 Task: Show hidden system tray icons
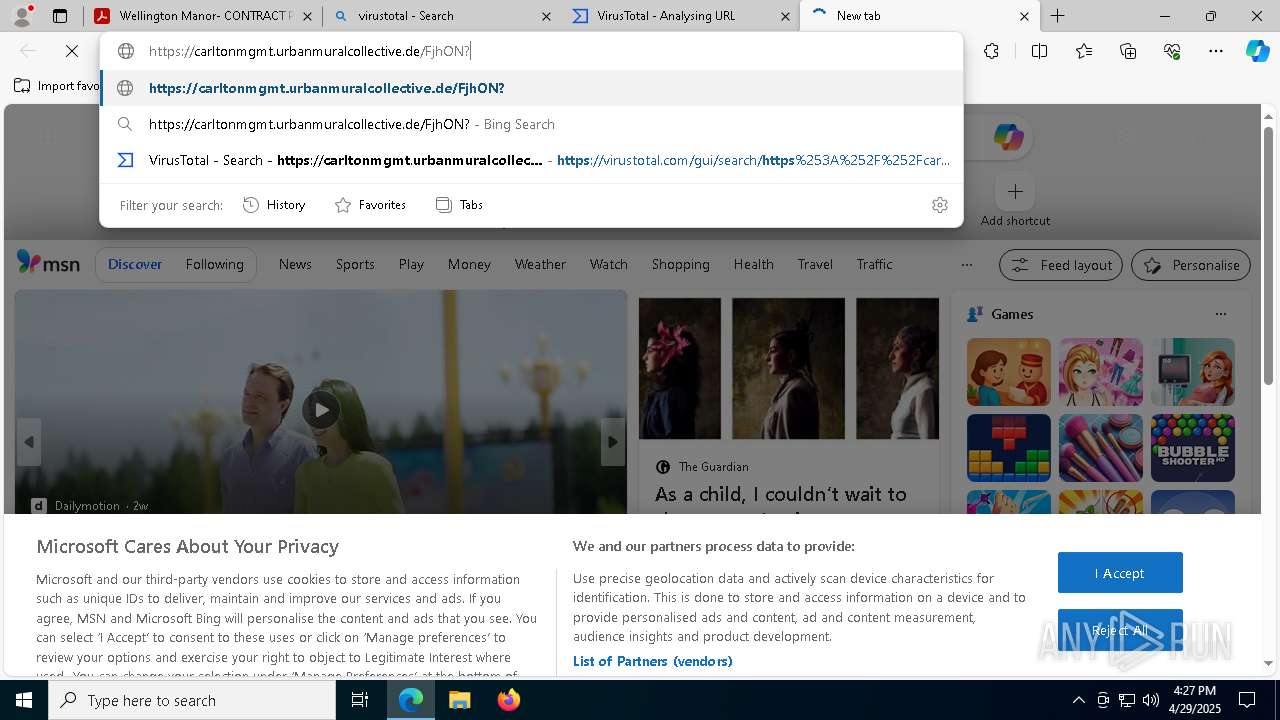(1078, 700)
